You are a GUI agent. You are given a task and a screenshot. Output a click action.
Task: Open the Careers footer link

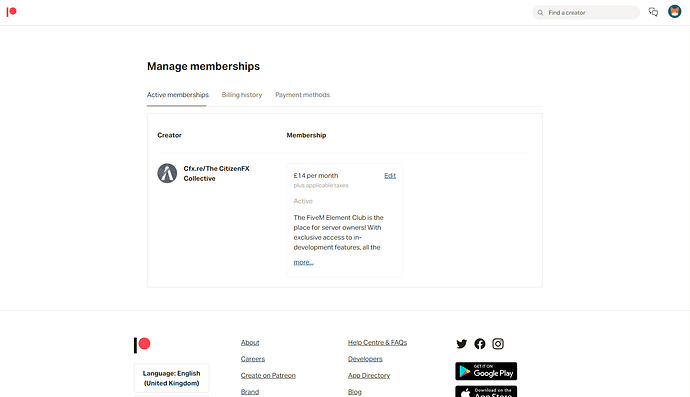click(x=253, y=359)
